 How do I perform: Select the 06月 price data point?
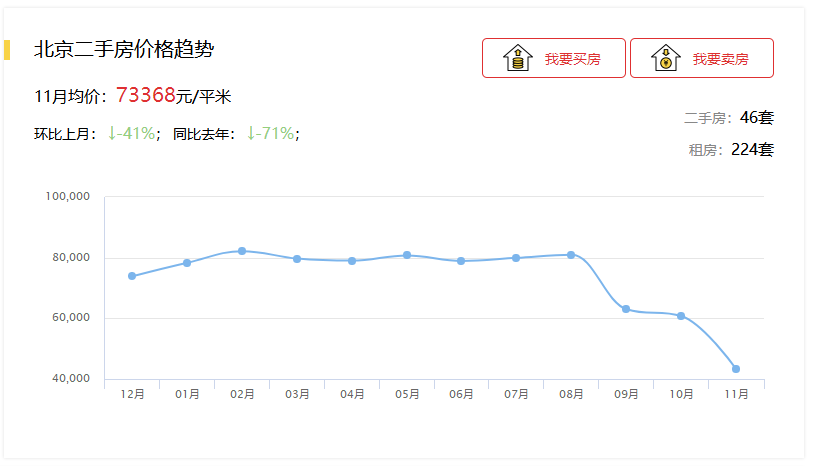[461, 261]
